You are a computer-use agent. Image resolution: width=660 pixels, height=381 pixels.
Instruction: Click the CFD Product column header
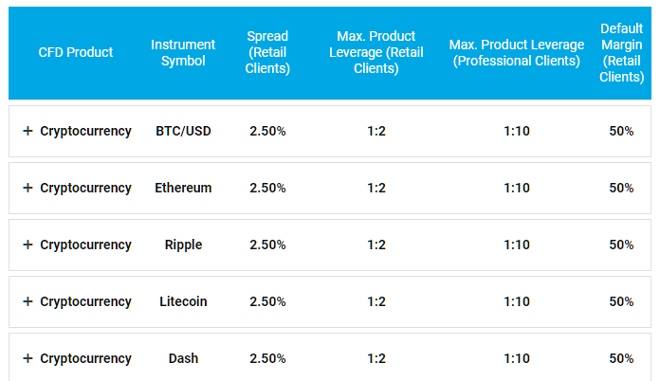coord(76,52)
